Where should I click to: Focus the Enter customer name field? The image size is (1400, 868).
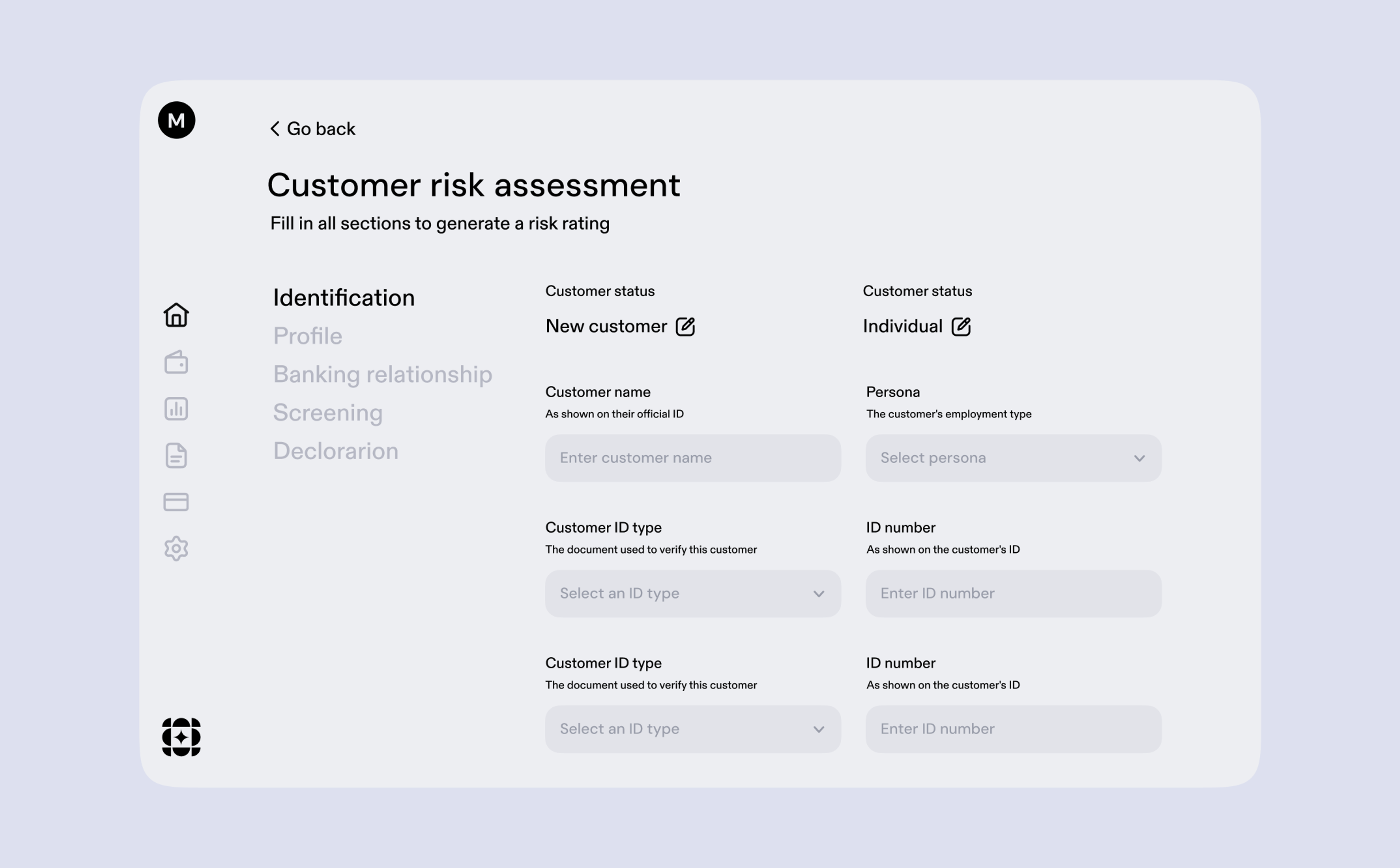(693, 458)
